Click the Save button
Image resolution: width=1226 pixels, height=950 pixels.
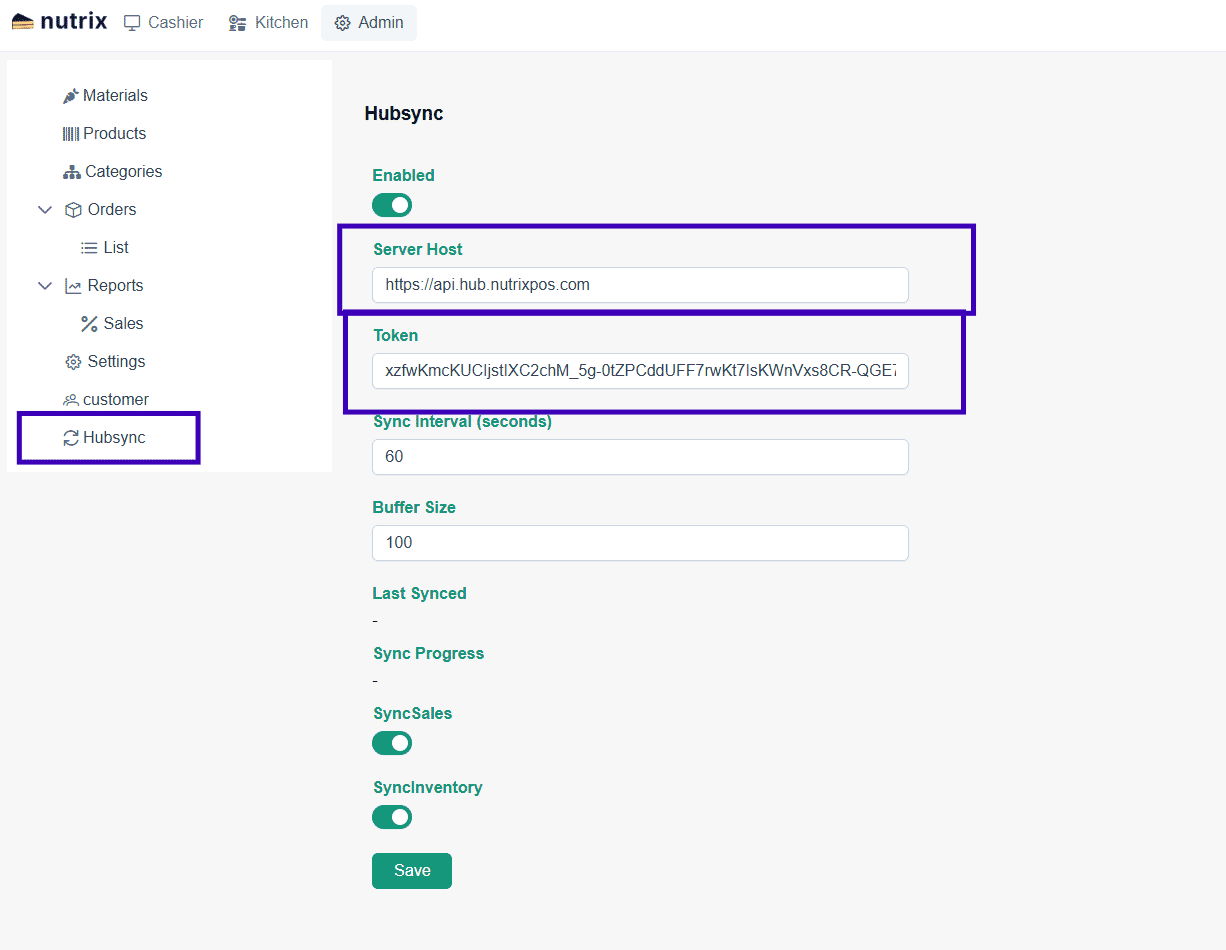[411, 870]
